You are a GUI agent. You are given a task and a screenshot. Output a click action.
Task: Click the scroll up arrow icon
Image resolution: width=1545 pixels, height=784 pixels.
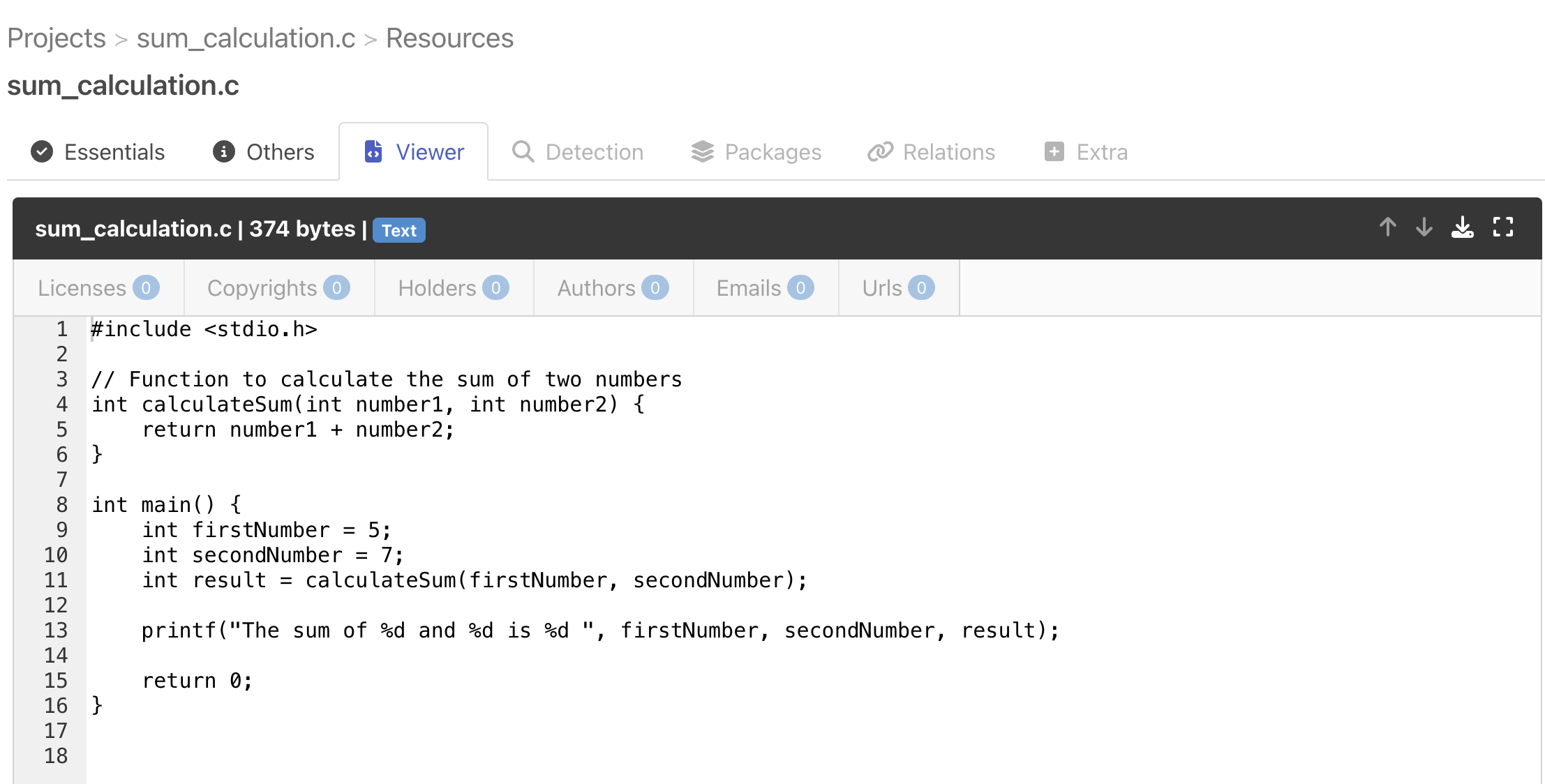[x=1387, y=227]
